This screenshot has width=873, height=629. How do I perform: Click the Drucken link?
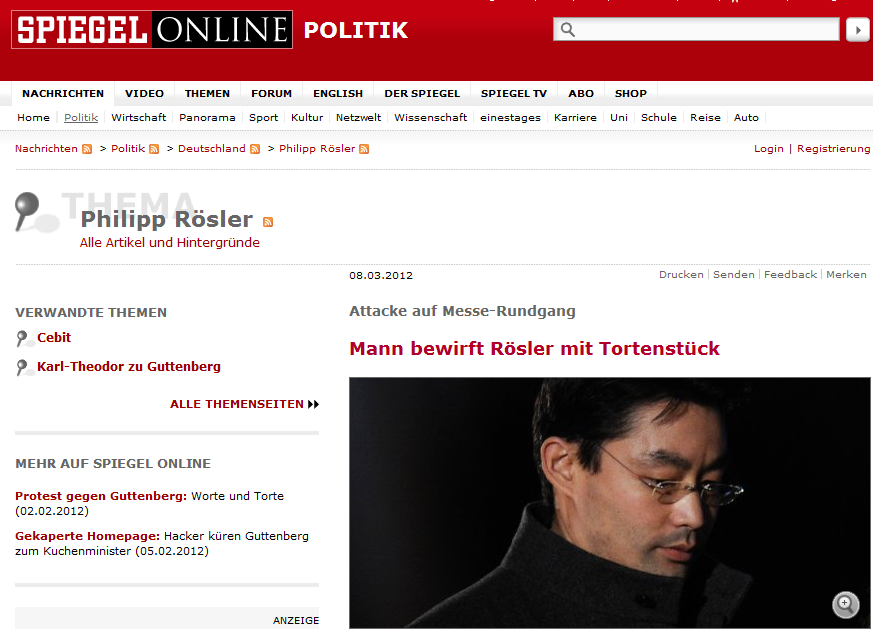click(681, 274)
